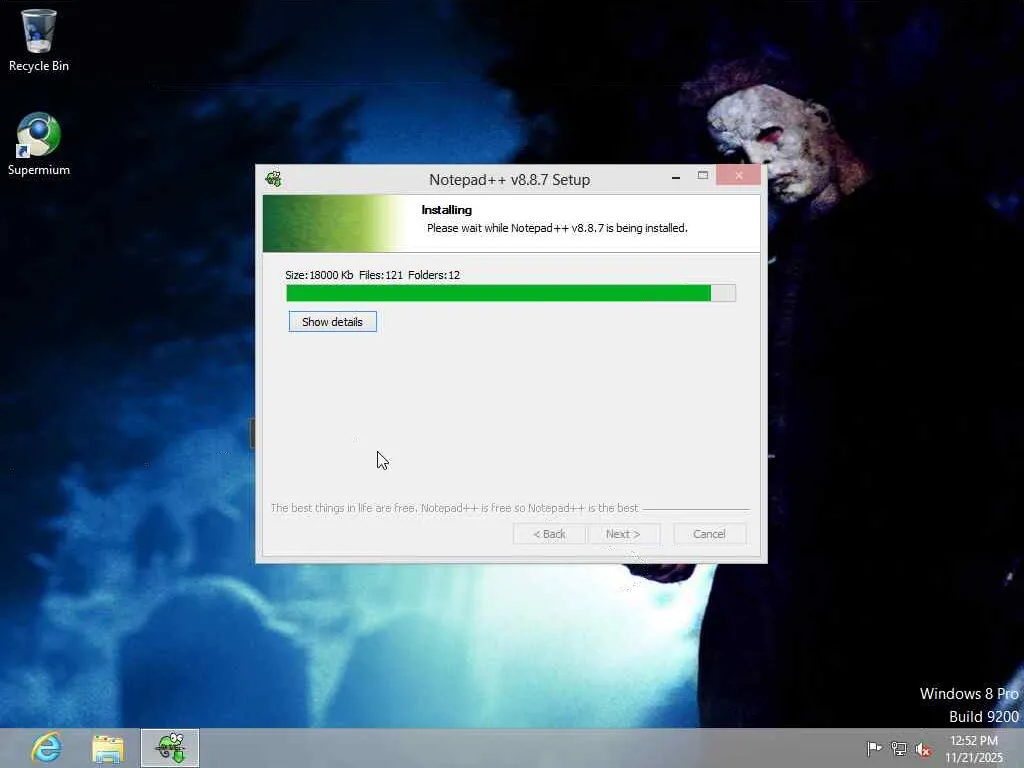The image size is (1024, 768).
Task: Open the taskbar clock showing 12:52 PM
Action: pyautogui.click(x=974, y=748)
